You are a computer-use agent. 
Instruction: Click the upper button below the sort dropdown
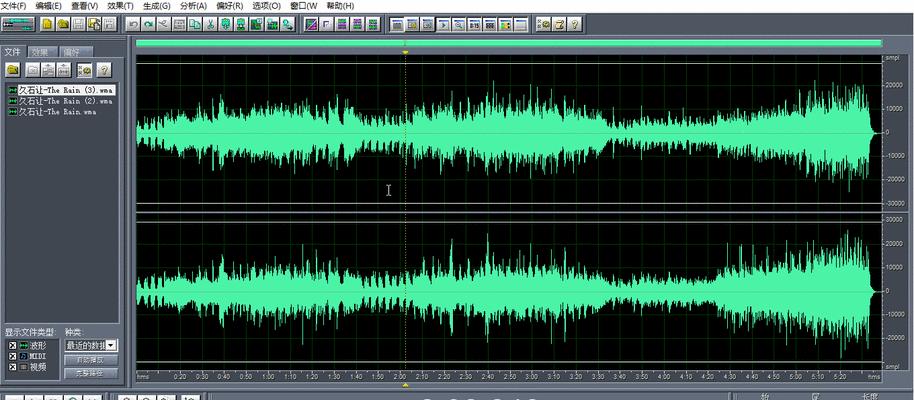pos(90,360)
